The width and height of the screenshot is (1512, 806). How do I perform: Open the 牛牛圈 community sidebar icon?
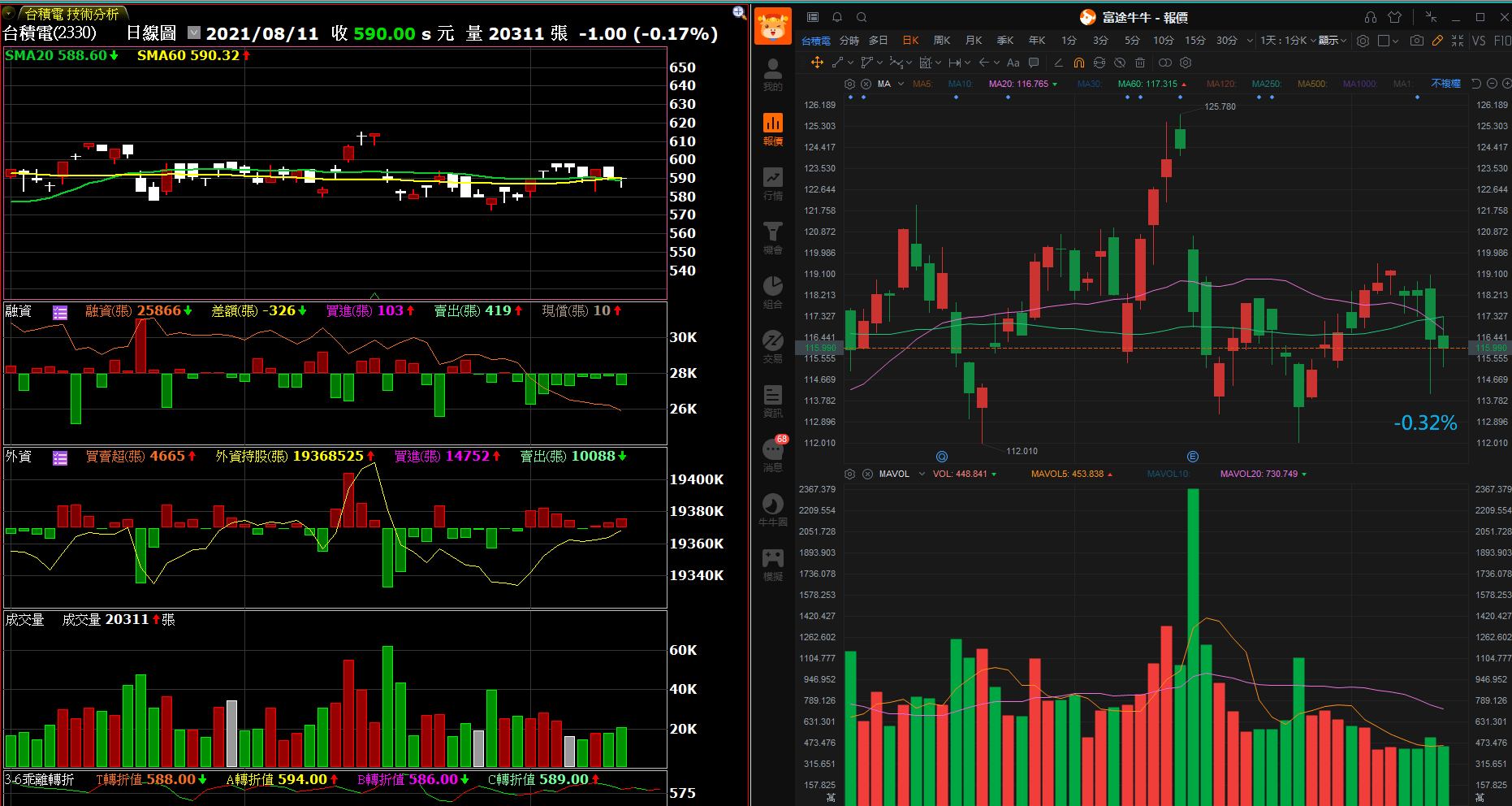[773, 510]
